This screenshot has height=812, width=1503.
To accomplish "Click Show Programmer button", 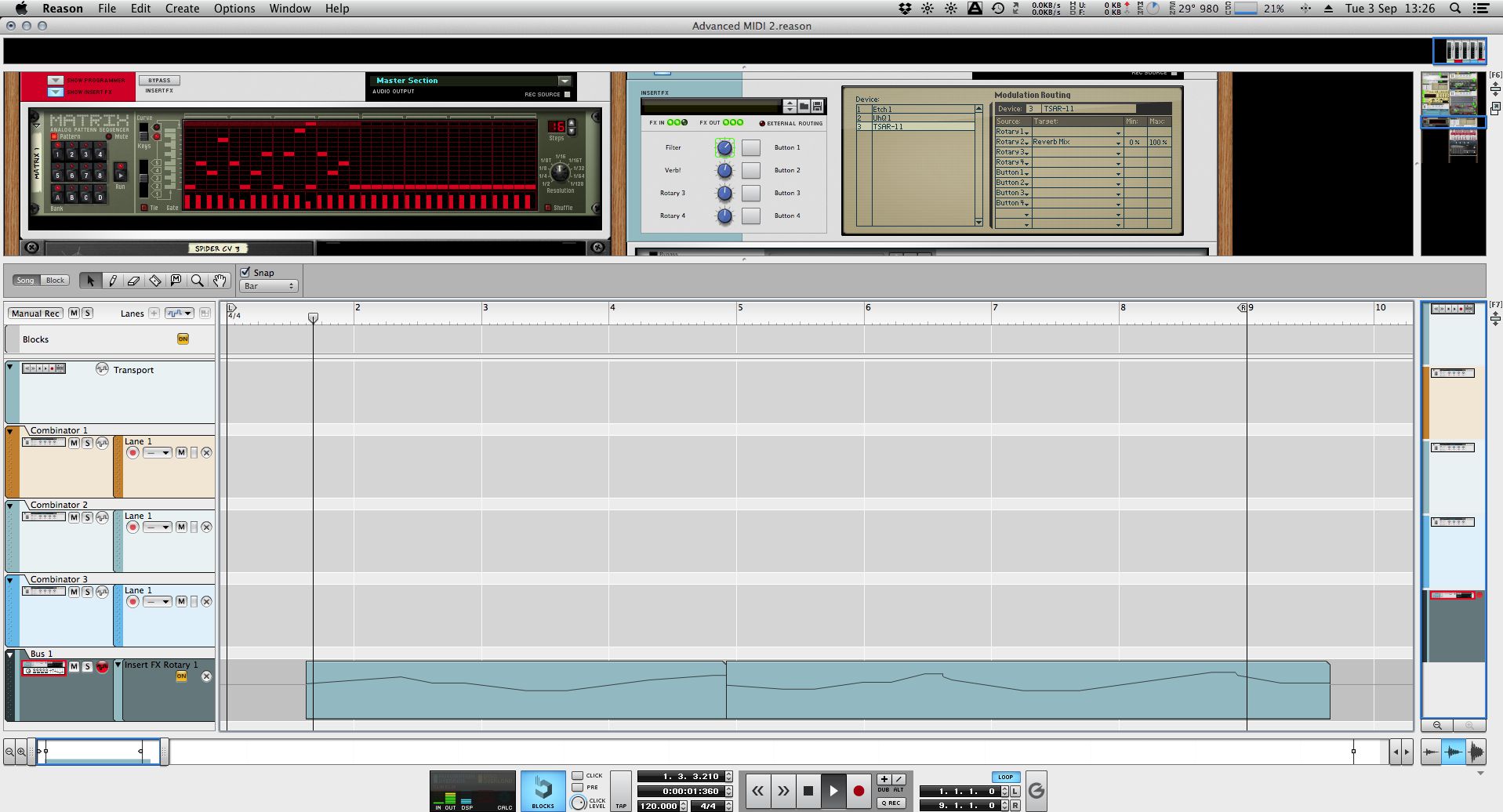I will coord(55,80).
